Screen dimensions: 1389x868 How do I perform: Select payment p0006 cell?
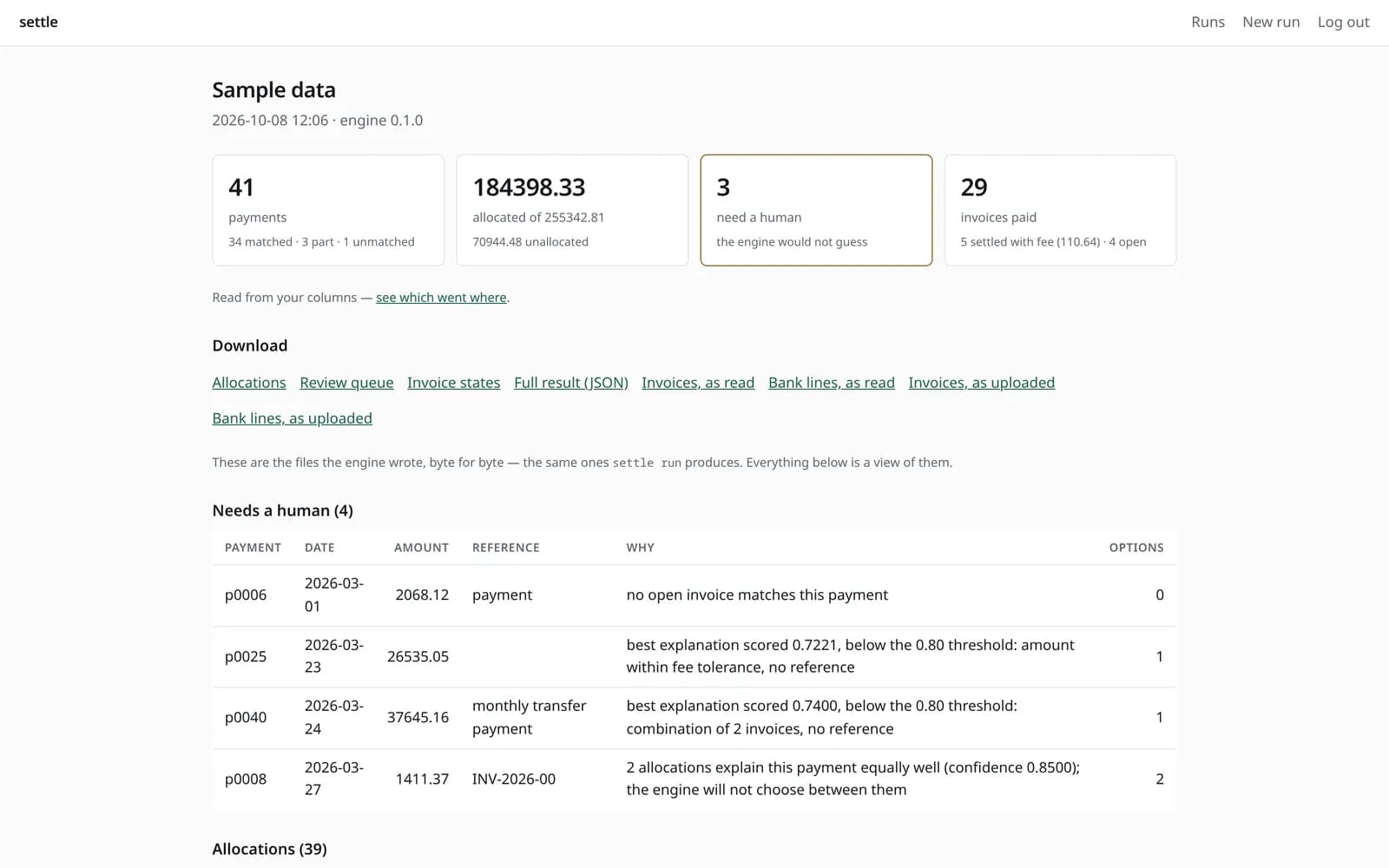pos(246,595)
